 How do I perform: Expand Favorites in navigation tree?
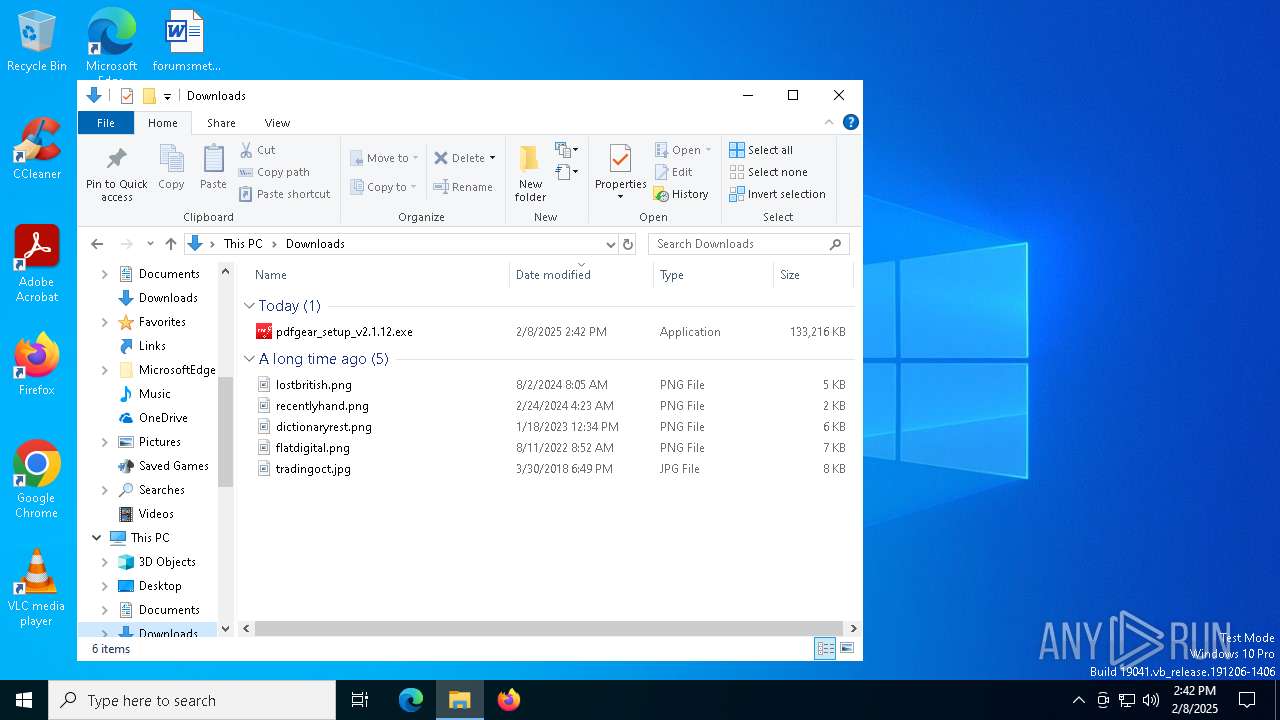coord(105,322)
